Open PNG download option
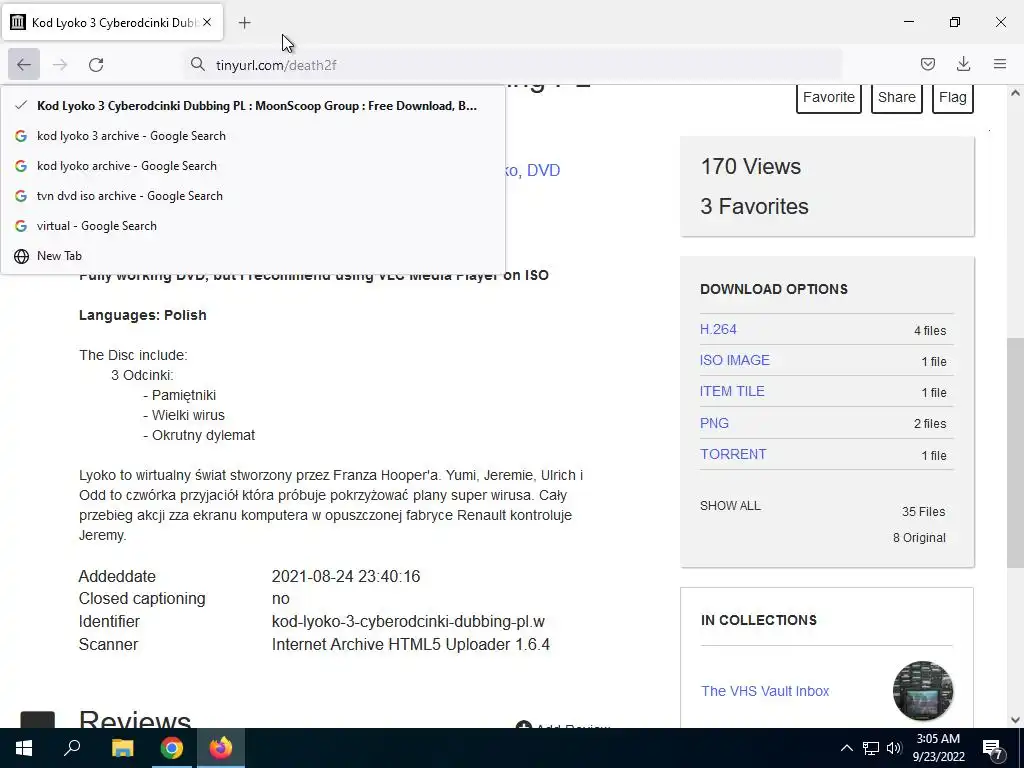 714,423
